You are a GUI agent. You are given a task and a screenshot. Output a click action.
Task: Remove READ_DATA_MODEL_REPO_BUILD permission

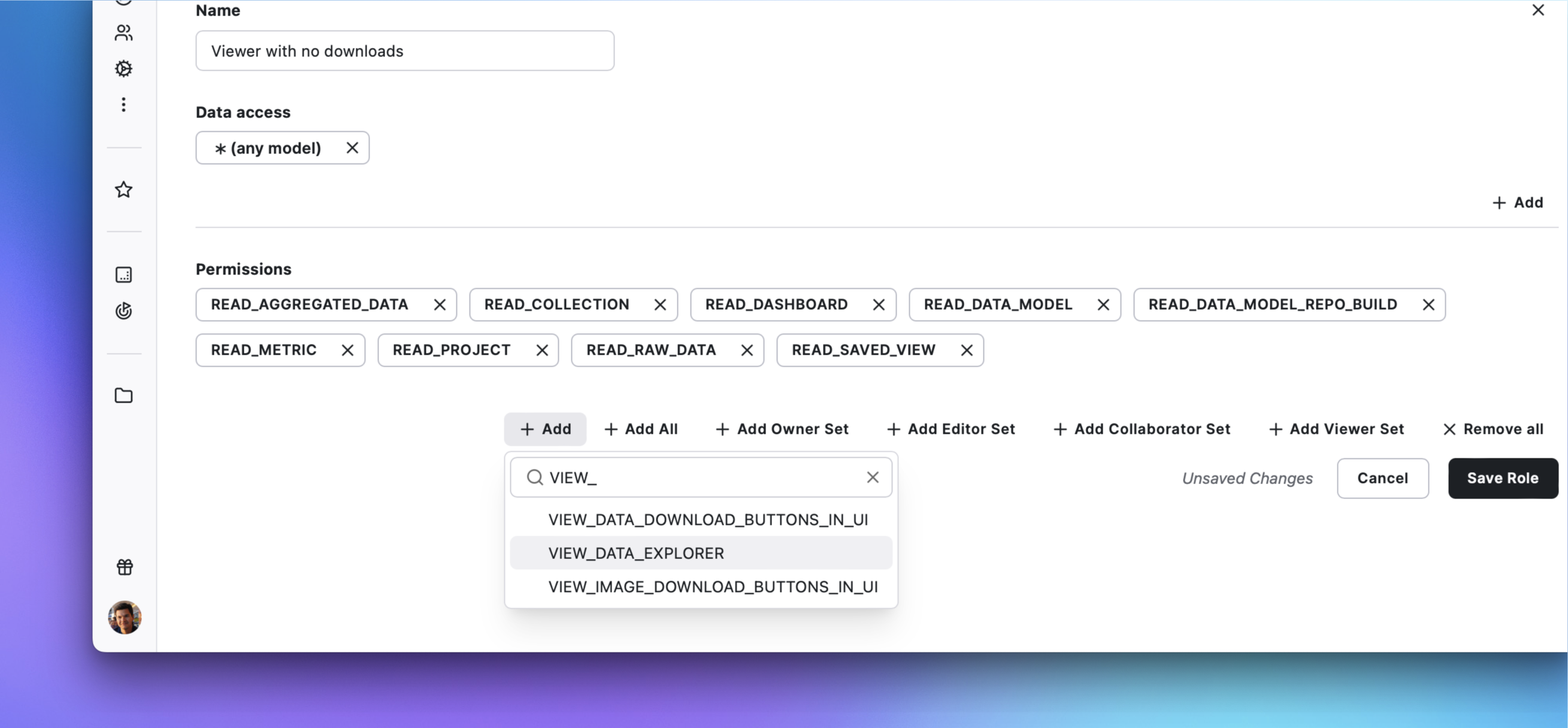pyautogui.click(x=1428, y=305)
